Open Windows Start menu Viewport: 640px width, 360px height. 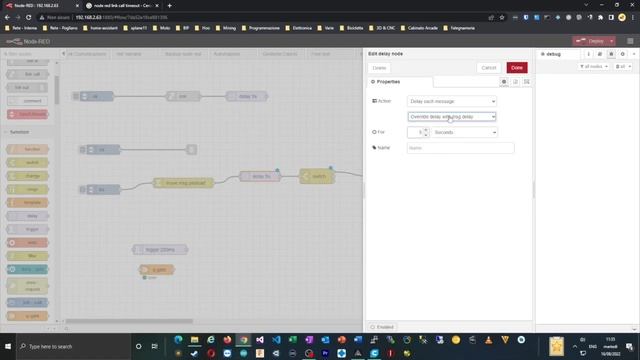point(8,346)
